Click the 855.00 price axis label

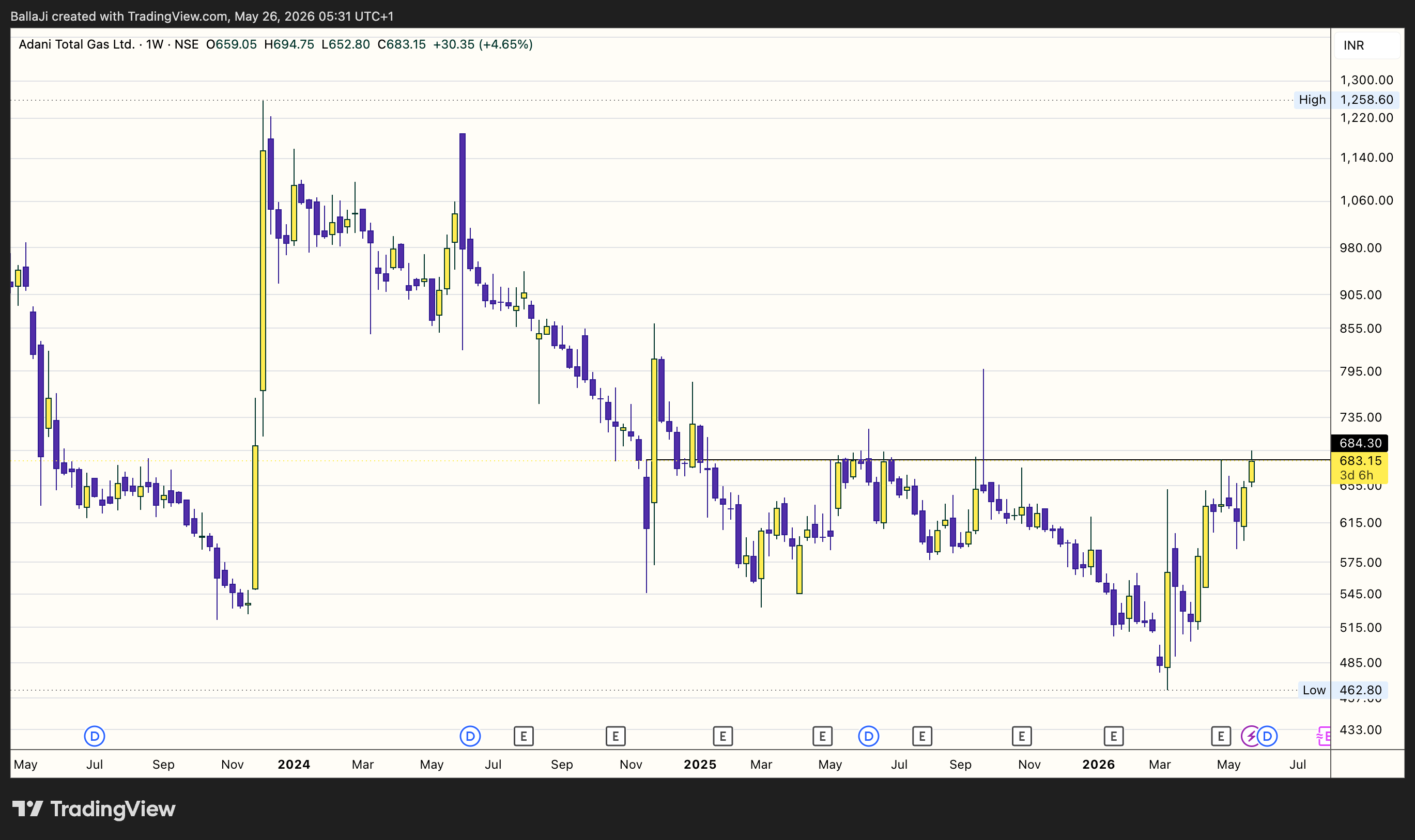pos(1361,329)
